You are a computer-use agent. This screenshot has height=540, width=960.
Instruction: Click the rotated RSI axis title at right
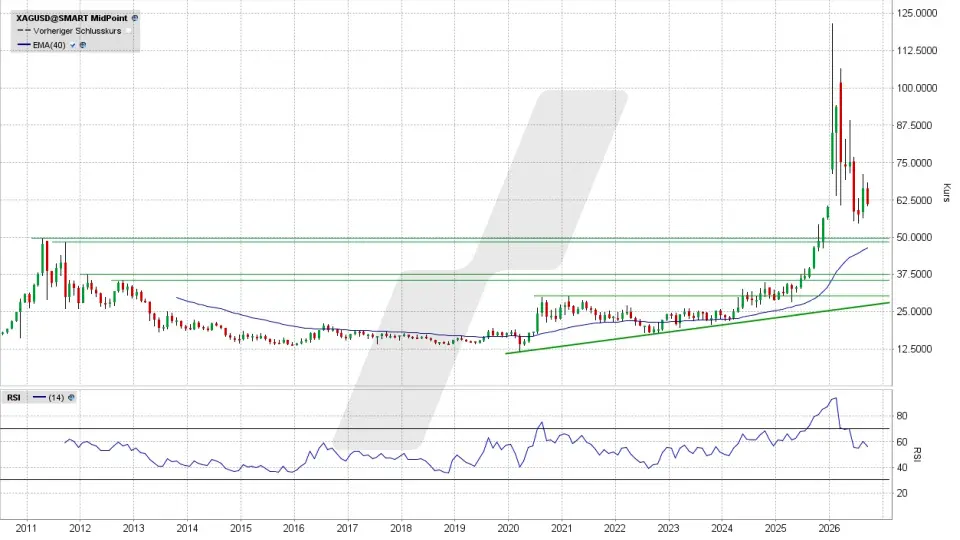[917, 454]
